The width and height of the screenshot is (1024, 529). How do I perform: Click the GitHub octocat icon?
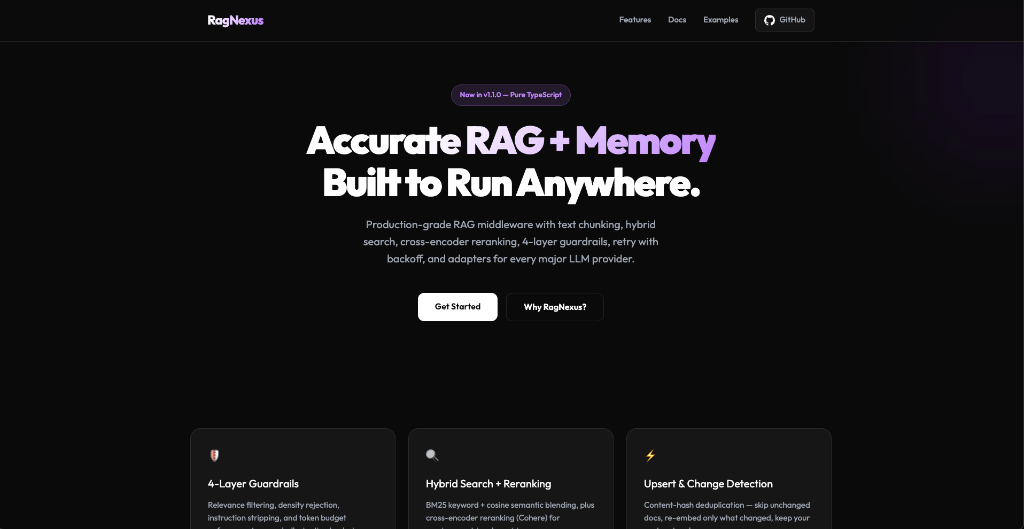[x=769, y=20]
